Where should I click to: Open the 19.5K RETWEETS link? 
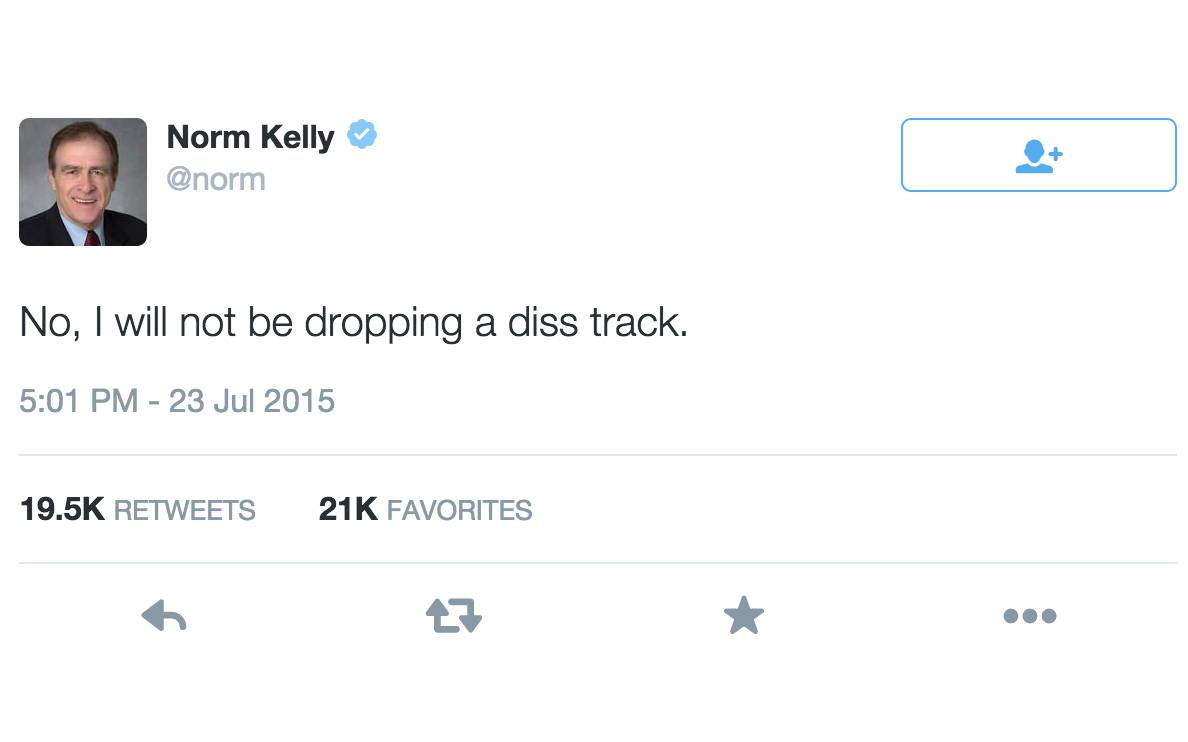click(x=138, y=510)
